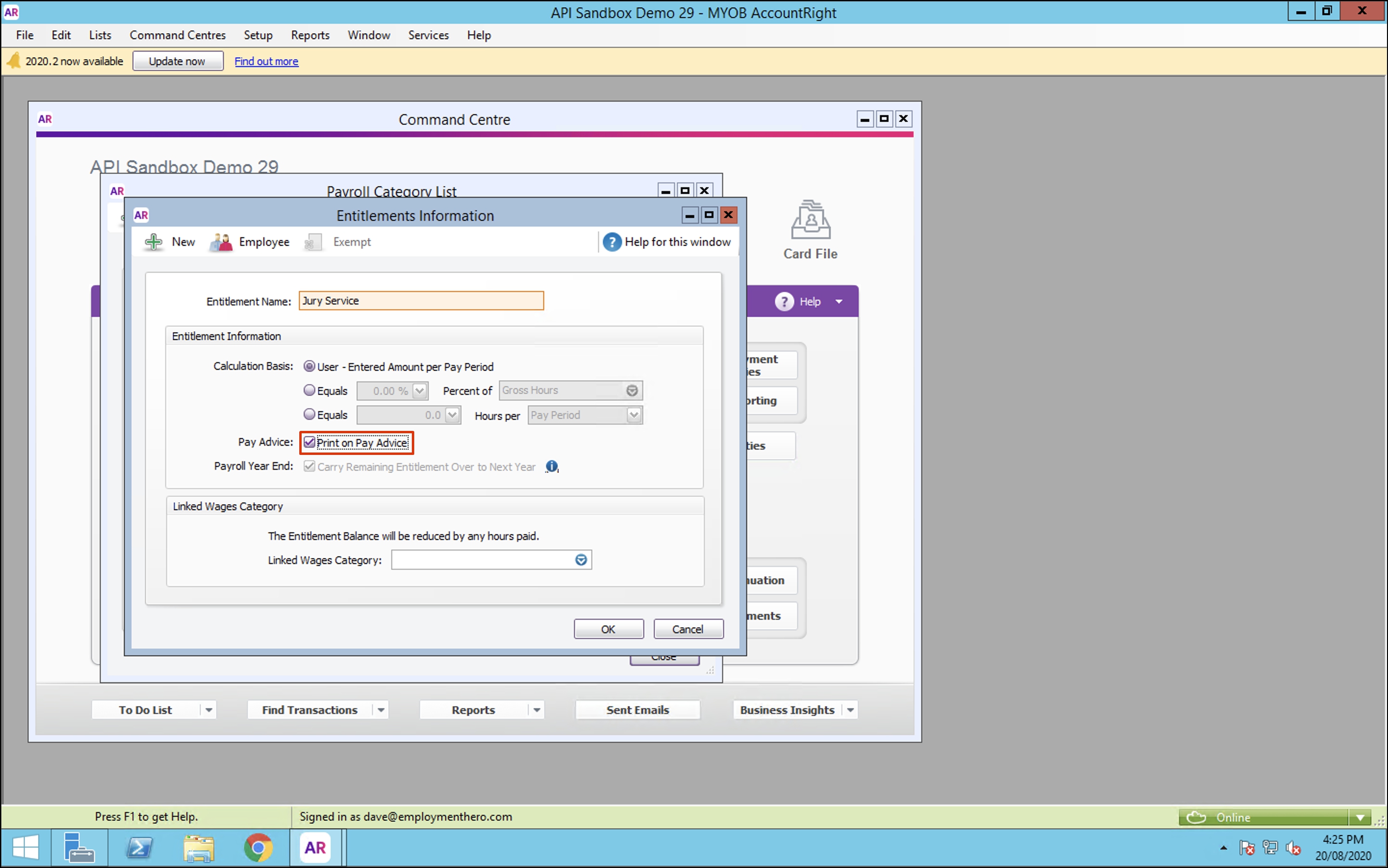Click the Find out more link
The width and height of the screenshot is (1388, 868).
pos(266,62)
